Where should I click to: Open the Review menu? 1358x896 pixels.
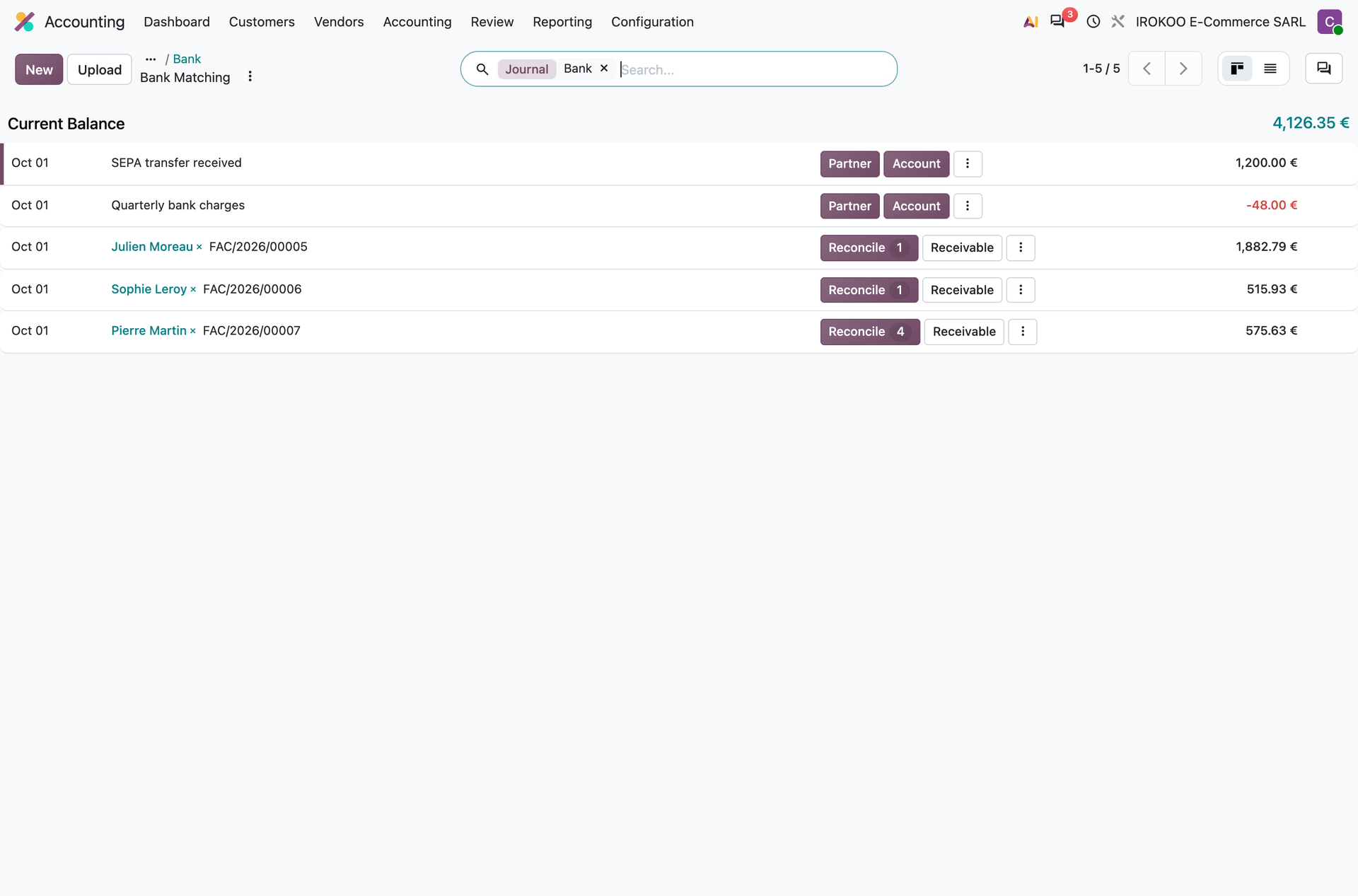point(492,22)
